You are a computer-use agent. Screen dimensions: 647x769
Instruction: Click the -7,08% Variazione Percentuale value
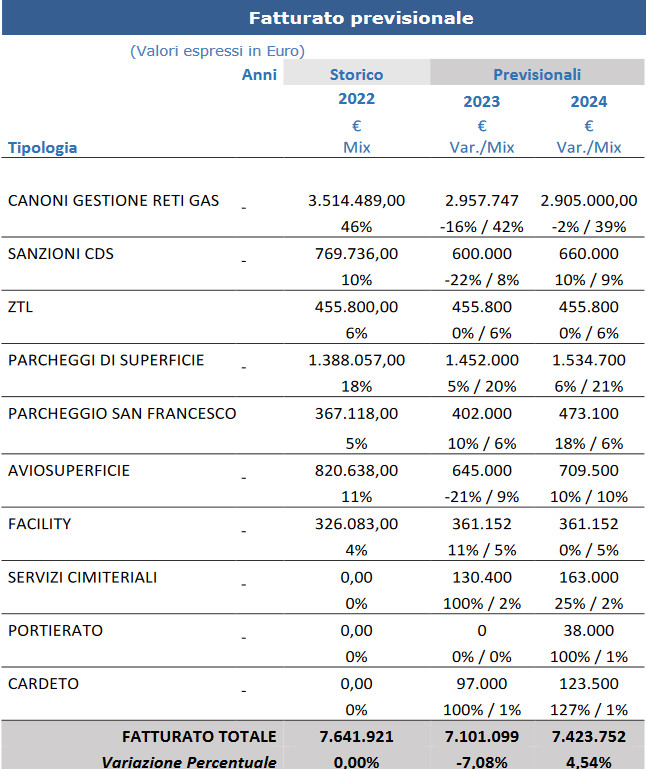[x=482, y=762]
